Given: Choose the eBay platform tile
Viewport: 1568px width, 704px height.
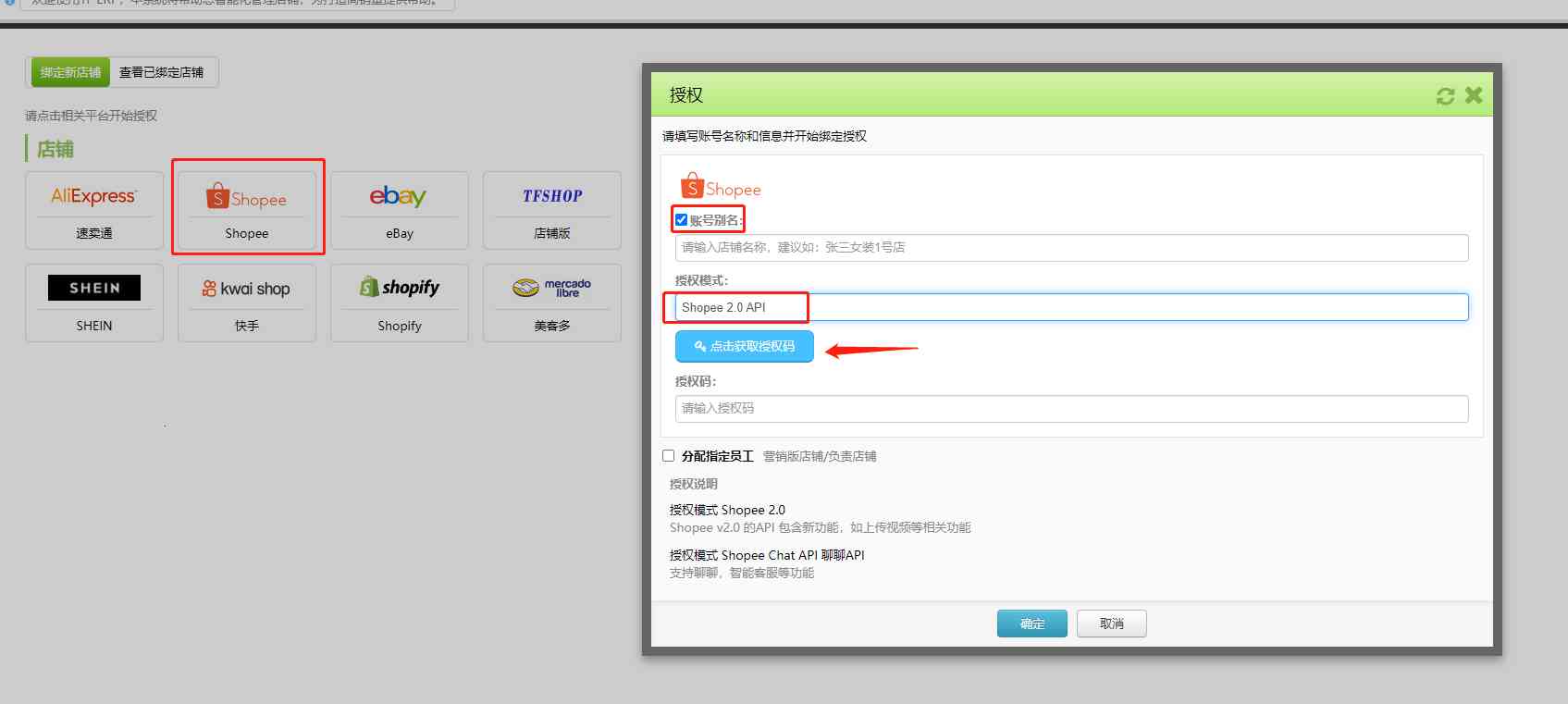Looking at the screenshot, I should [400, 210].
